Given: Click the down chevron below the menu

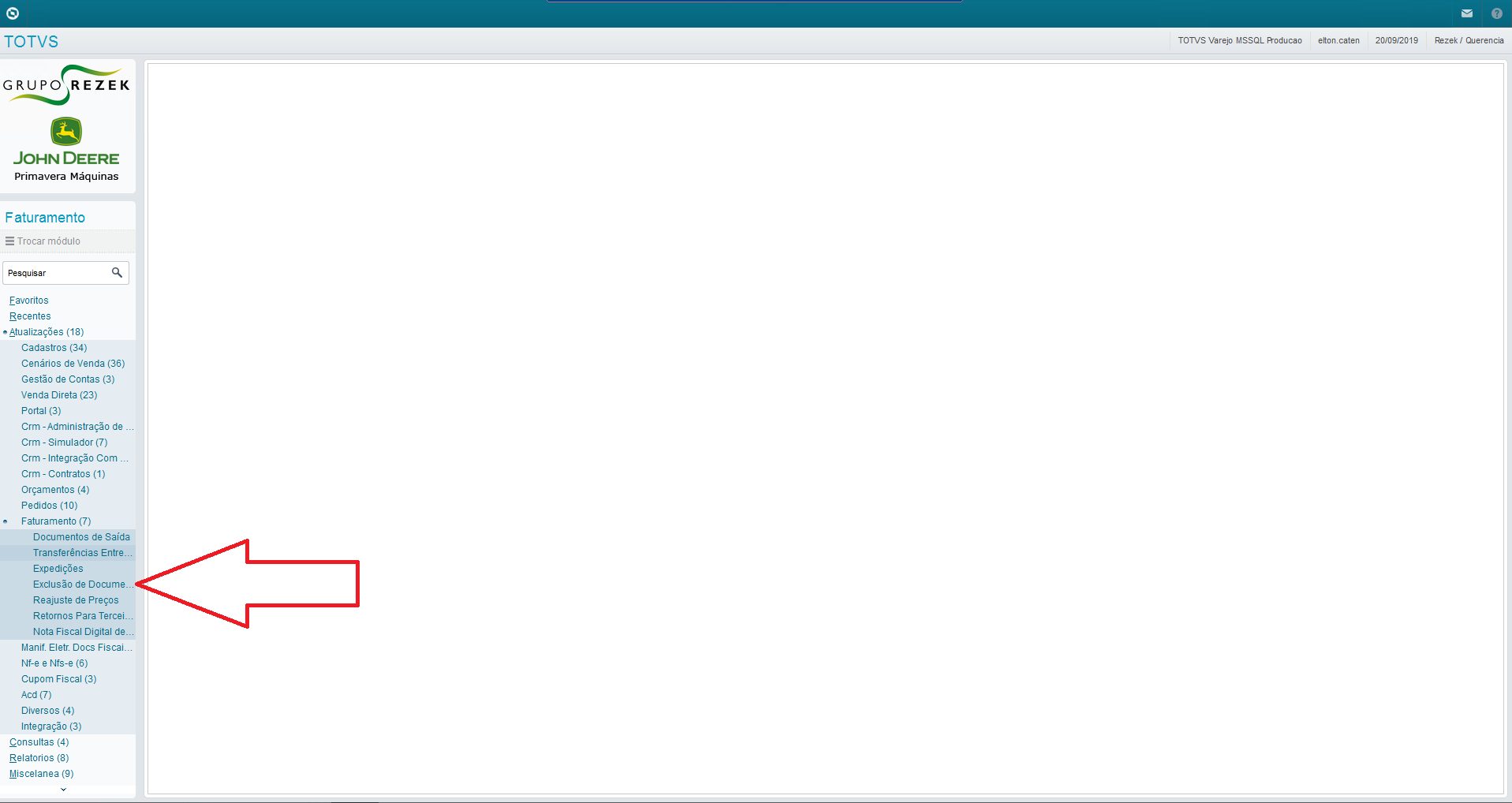Looking at the screenshot, I should click(x=64, y=789).
